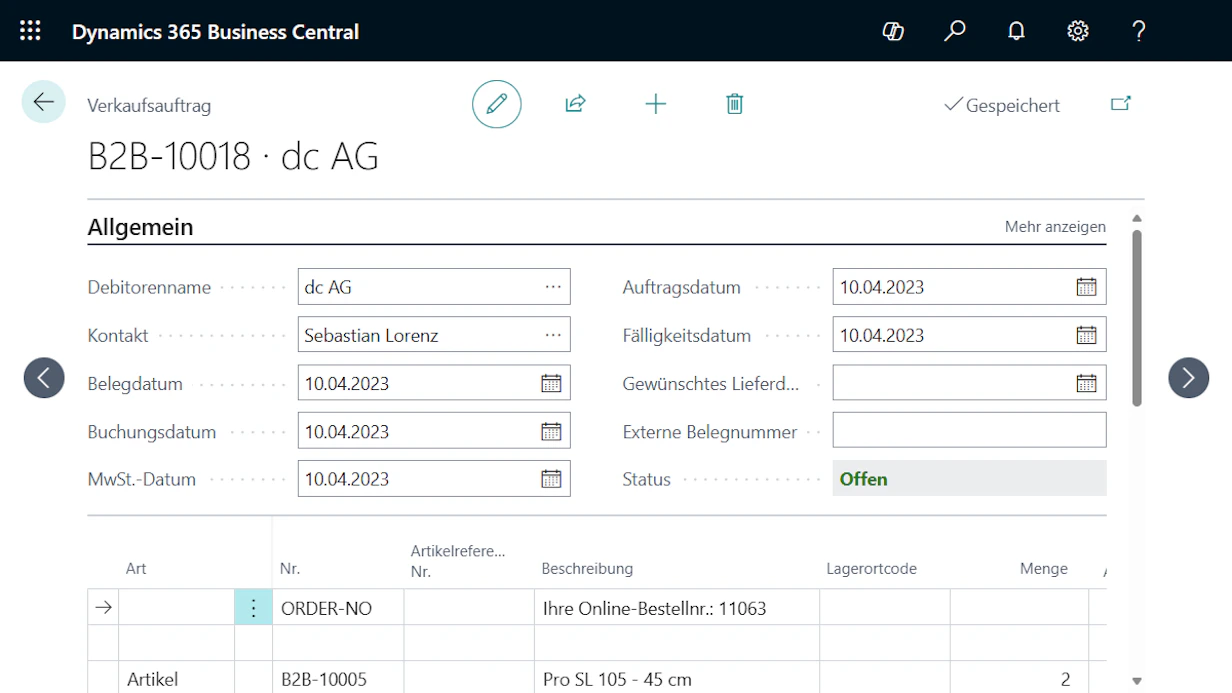Click the Kontakt field with Sebastian Lorenz
Image resolution: width=1232 pixels, height=693 pixels.
click(x=434, y=335)
